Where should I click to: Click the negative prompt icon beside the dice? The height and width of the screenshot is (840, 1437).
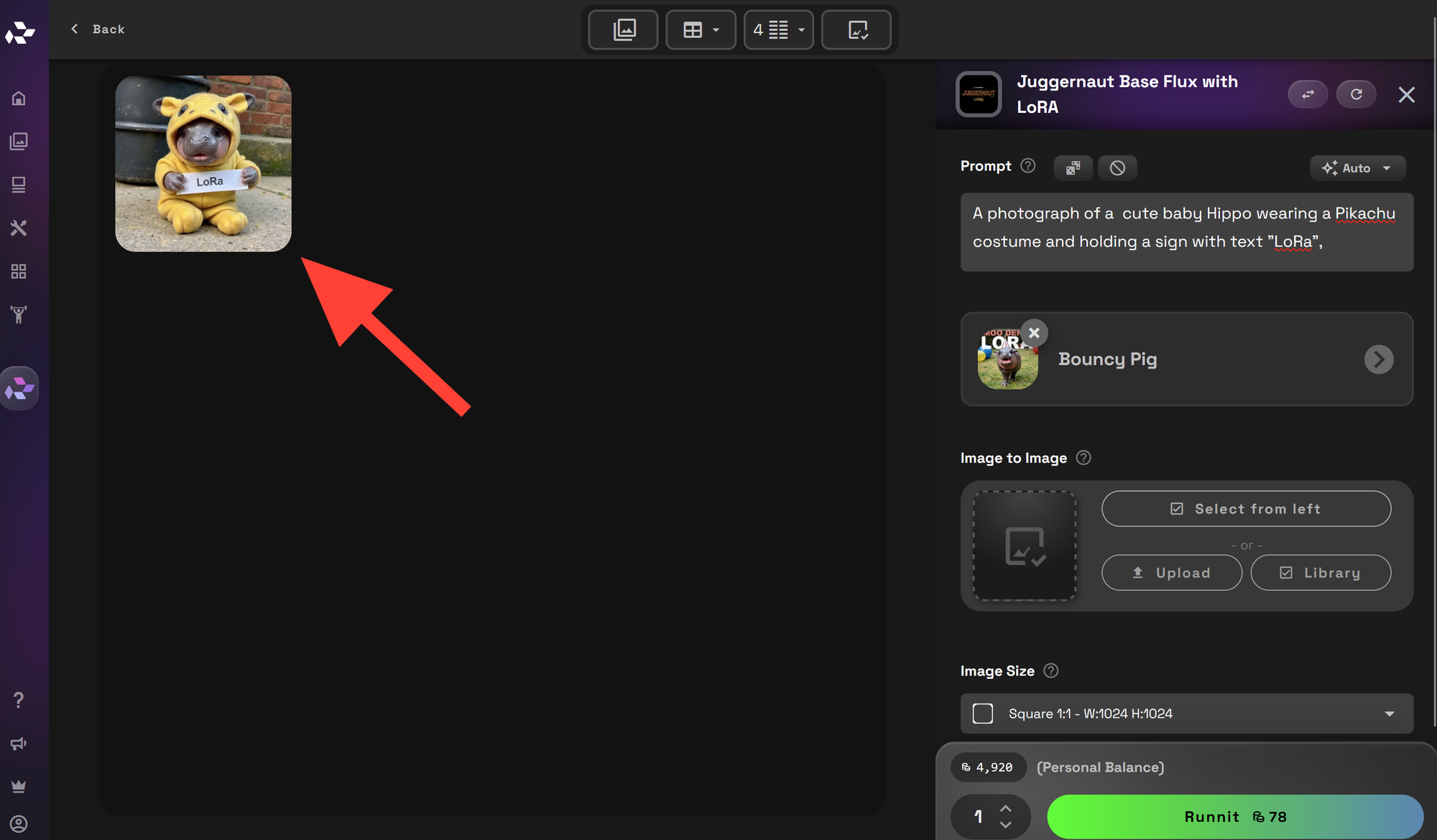click(1117, 167)
